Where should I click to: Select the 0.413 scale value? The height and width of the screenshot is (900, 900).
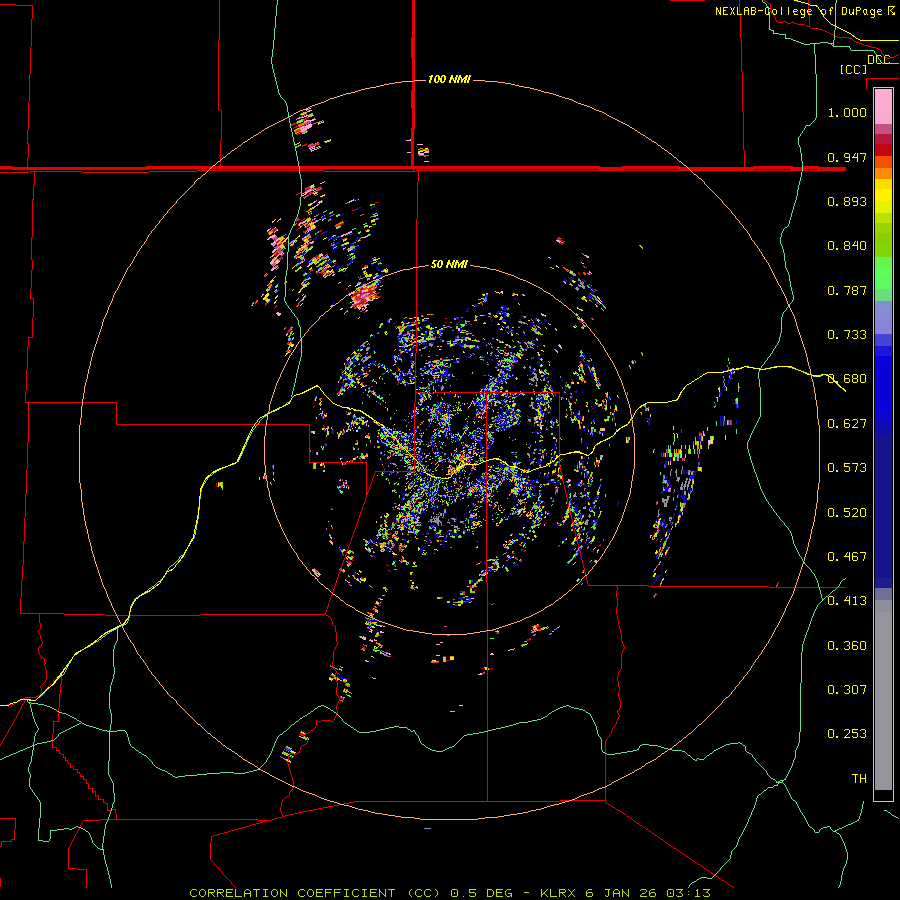(847, 601)
